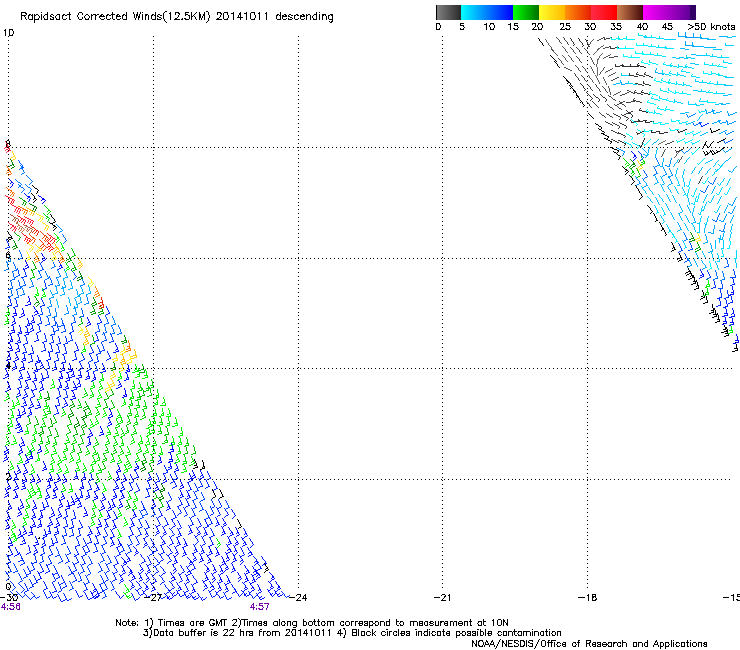Click the orange 25-30 knots legend segment

(x=578, y=12)
